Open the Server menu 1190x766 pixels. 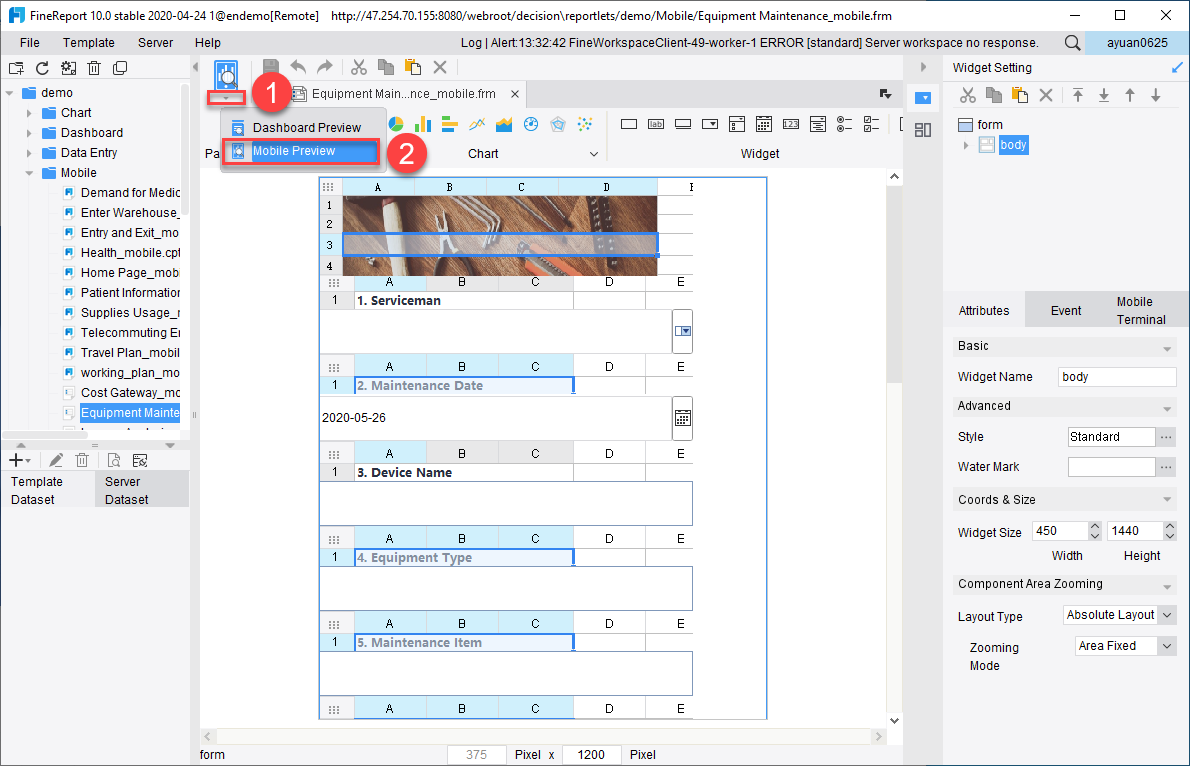[x=155, y=42]
